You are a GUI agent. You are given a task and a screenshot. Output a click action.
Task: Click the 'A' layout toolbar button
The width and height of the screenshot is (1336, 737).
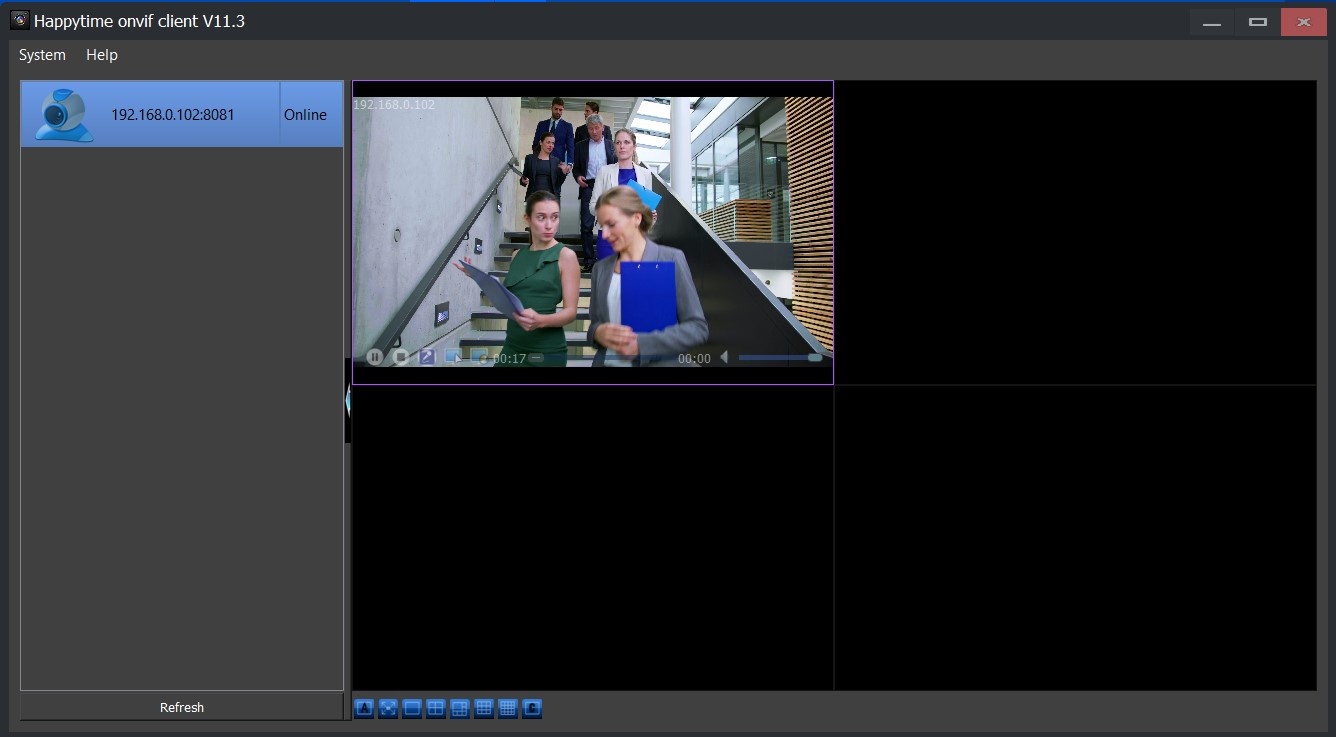(364, 709)
